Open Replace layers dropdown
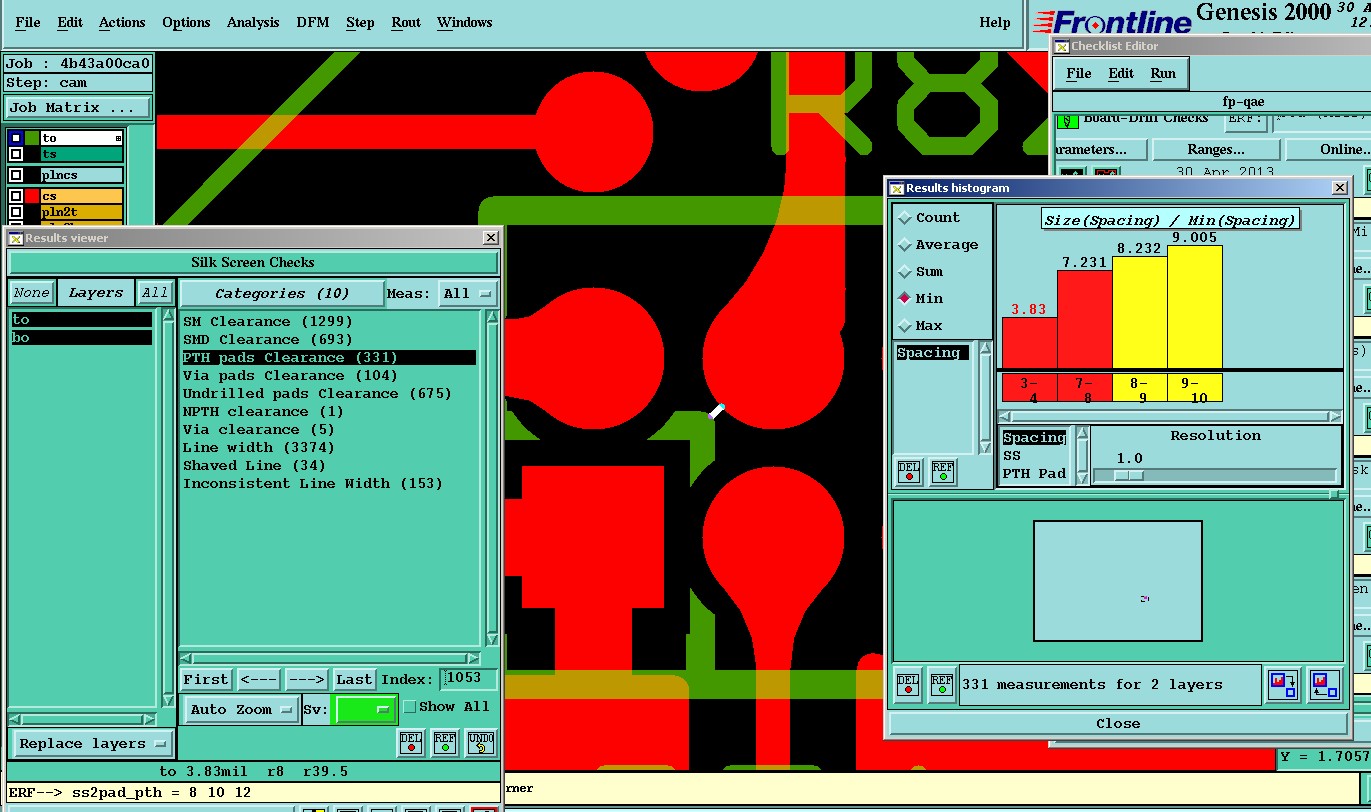Screen dimensions: 1371x812 (x=91, y=743)
